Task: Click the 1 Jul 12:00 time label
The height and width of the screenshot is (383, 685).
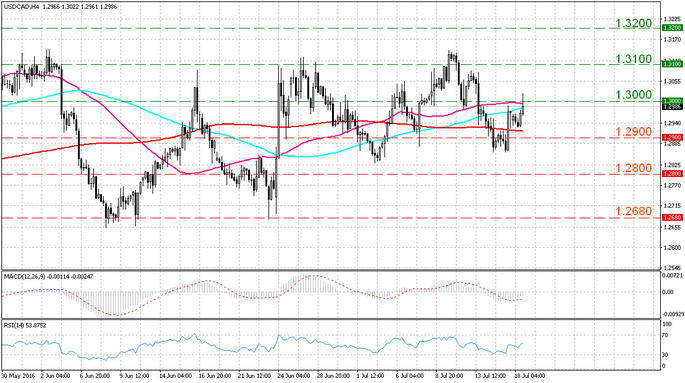Action: [370, 376]
